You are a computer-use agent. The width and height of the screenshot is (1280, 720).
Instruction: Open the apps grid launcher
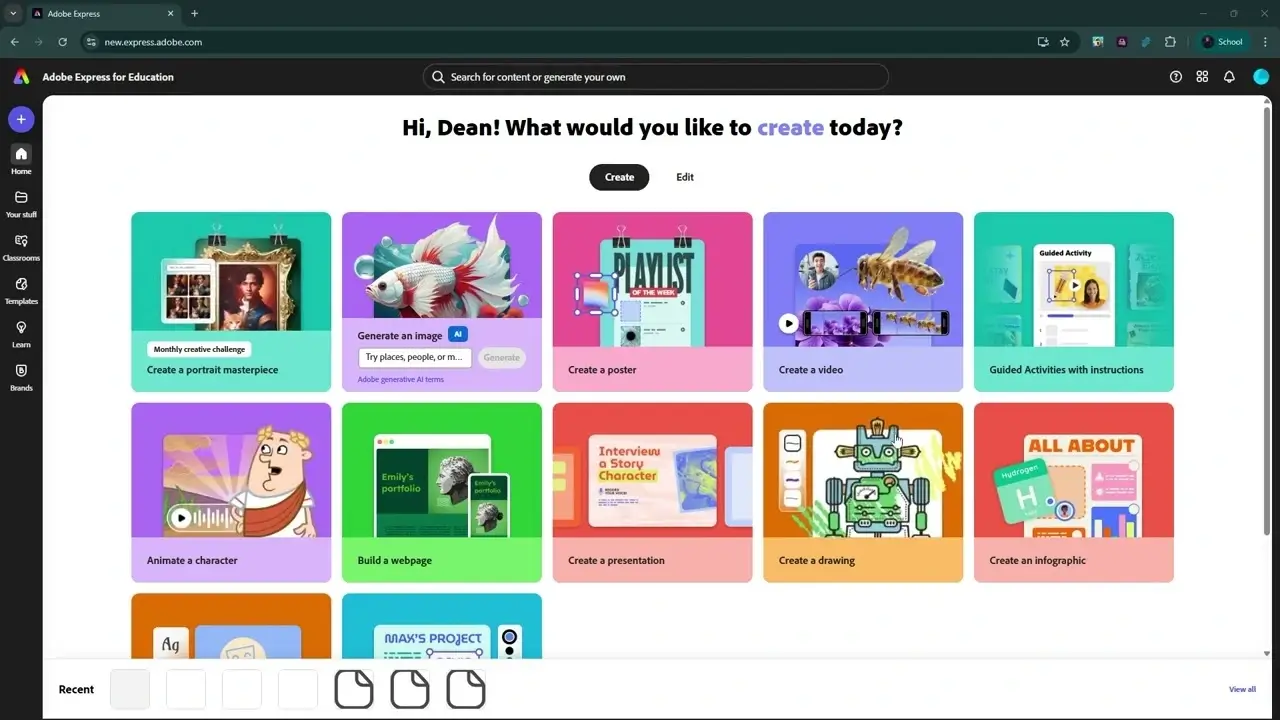pyautogui.click(x=1202, y=76)
